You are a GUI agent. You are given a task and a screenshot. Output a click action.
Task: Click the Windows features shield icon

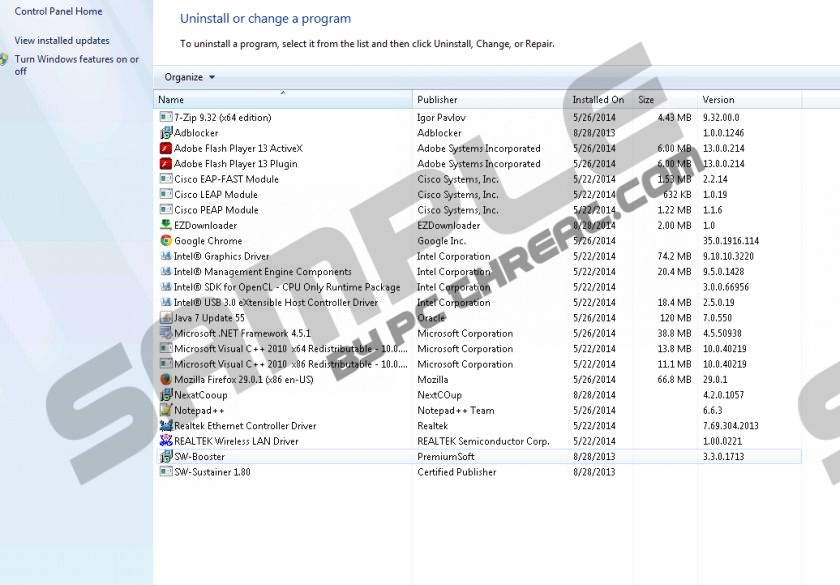[x=4, y=59]
